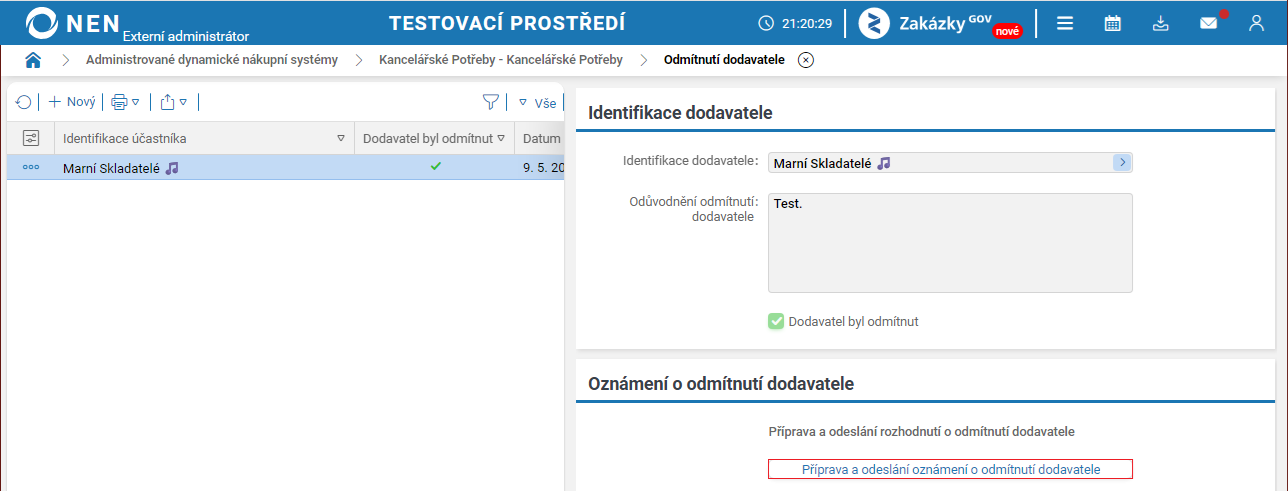
Task: Open the column settings icon in table header
Action: click(31, 138)
